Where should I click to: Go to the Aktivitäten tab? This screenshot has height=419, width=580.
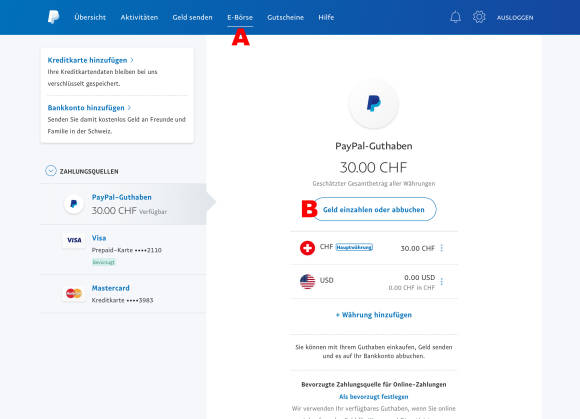139,17
